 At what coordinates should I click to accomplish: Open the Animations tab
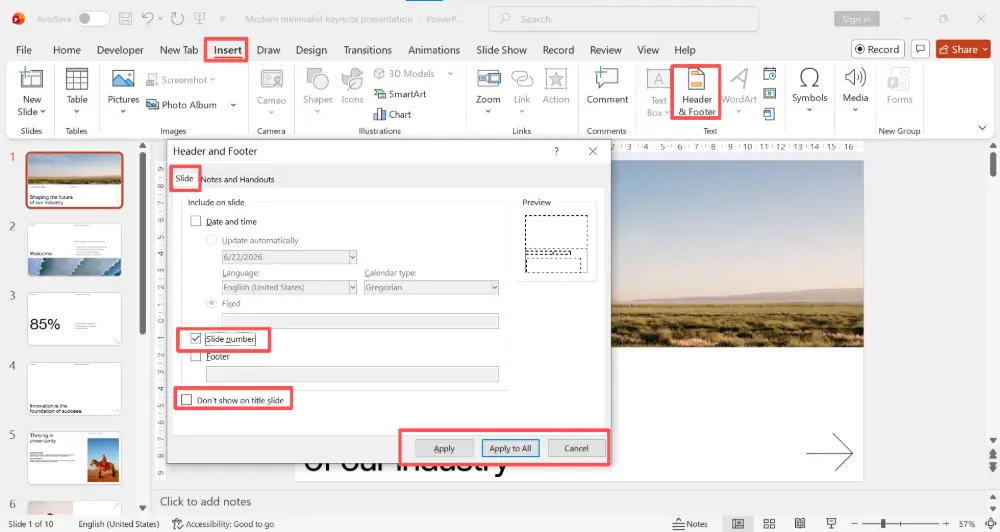point(434,50)
